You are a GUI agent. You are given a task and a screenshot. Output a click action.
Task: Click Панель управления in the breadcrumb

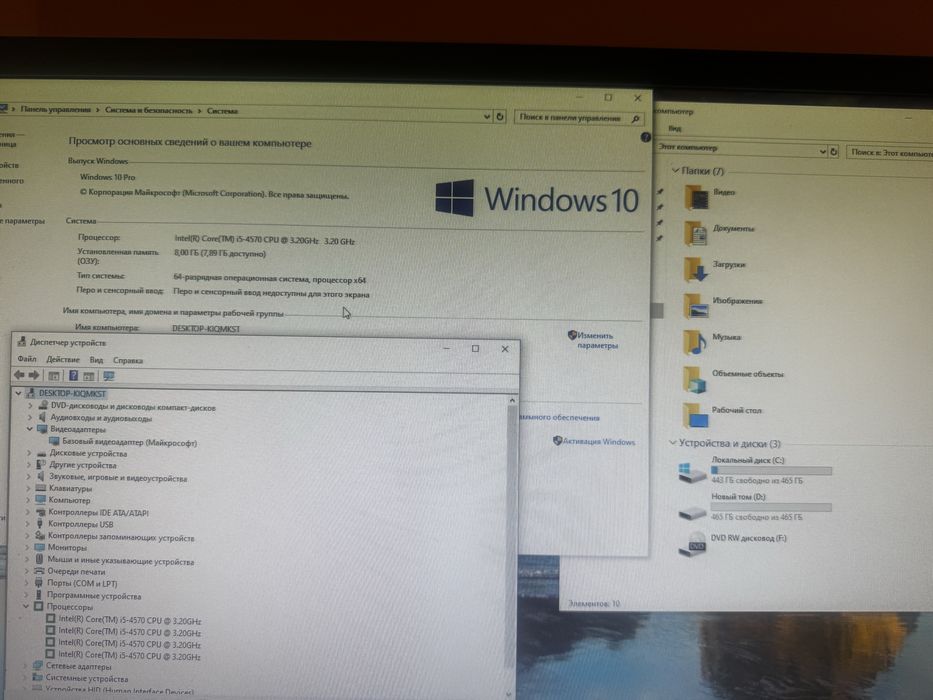tap(55, 109)
